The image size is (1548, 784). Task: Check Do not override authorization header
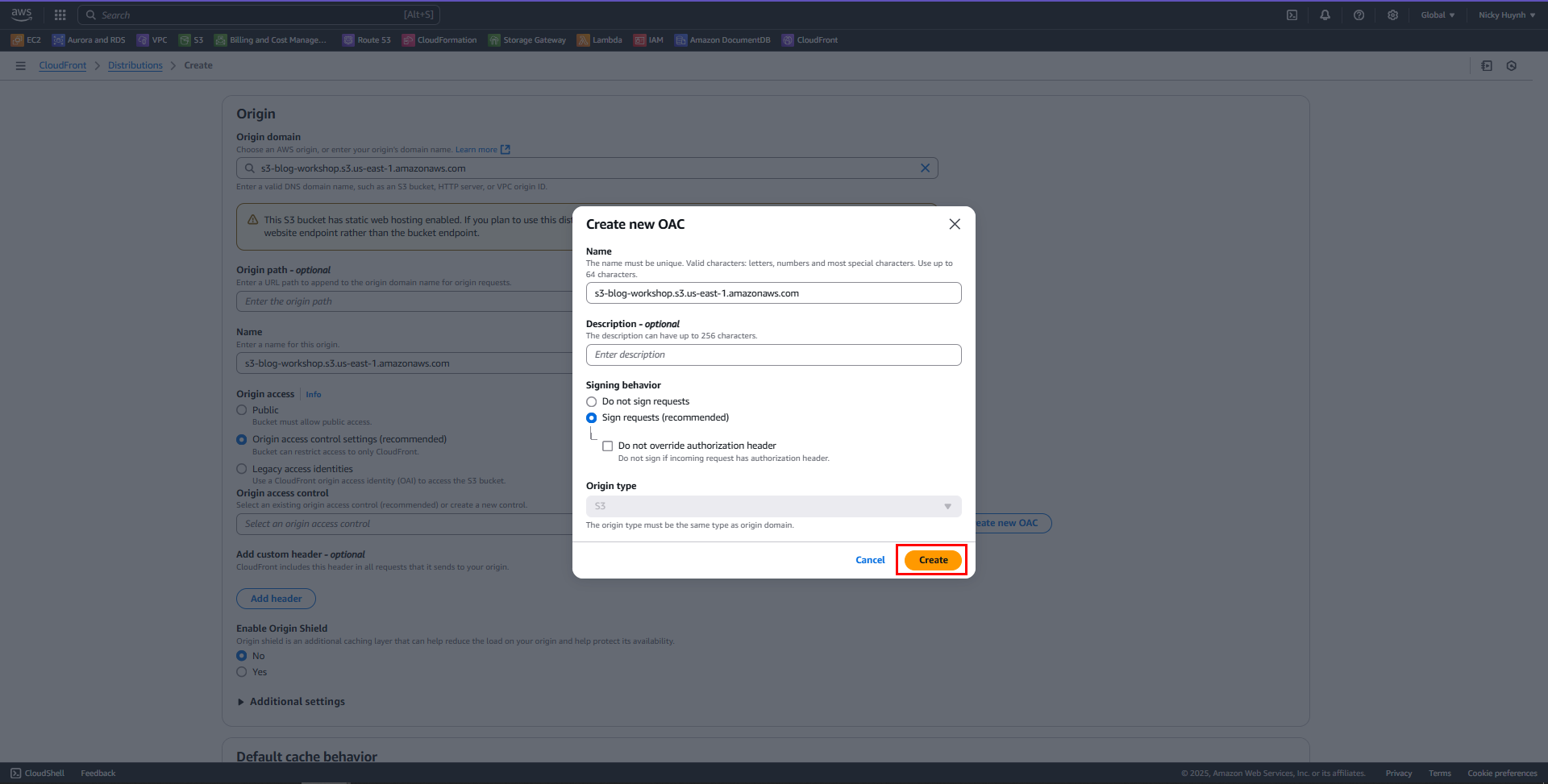[x=607, y=446]
